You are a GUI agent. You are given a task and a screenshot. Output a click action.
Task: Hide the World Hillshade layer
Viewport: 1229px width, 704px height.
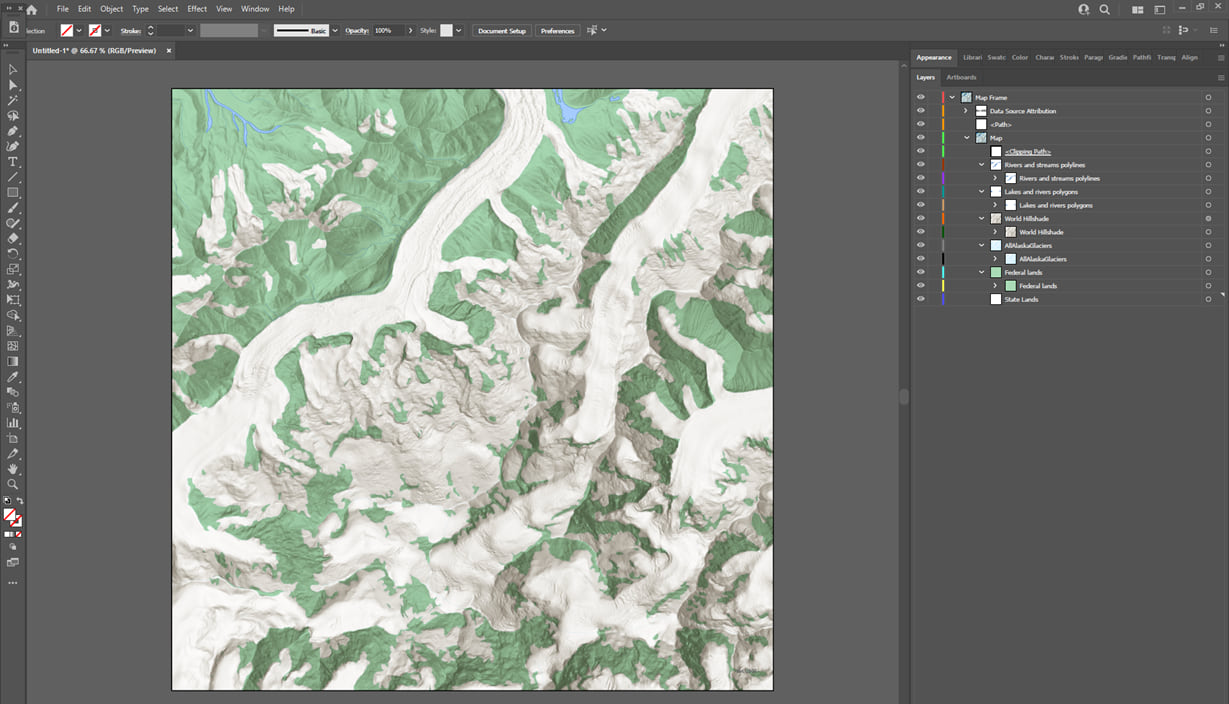coord(921,218)
